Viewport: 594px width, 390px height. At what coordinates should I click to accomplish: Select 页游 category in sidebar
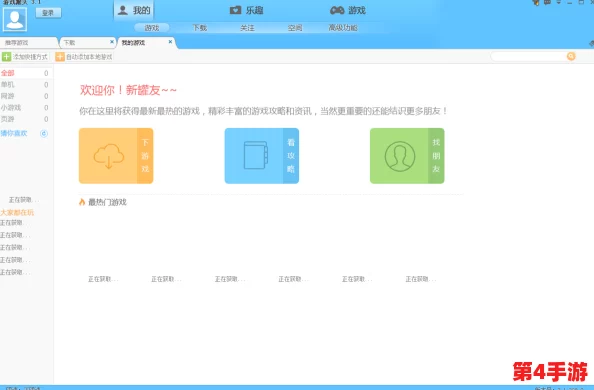pos(25,119)
